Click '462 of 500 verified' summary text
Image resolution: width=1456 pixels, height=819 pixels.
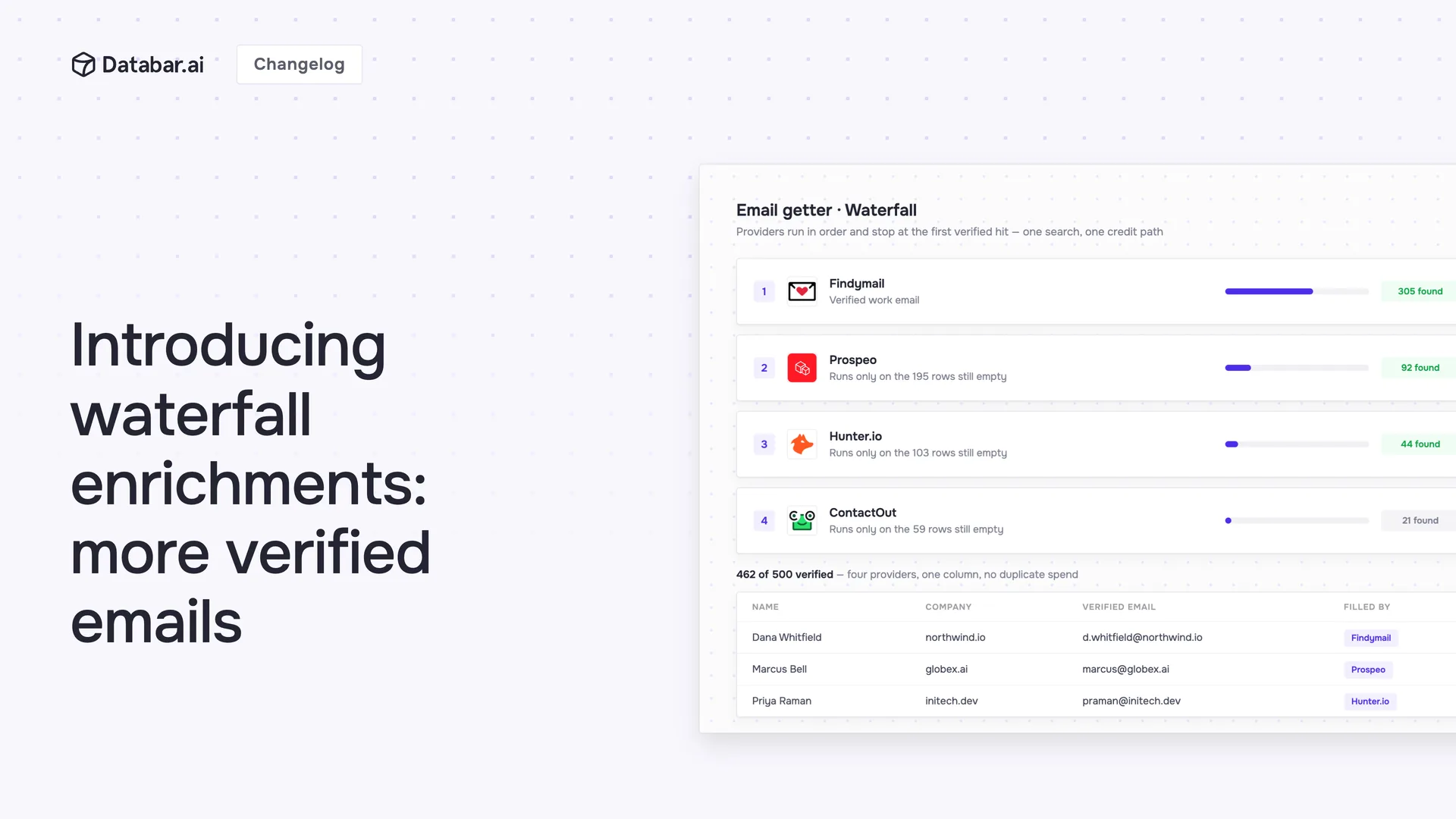(x=784, y=574)
